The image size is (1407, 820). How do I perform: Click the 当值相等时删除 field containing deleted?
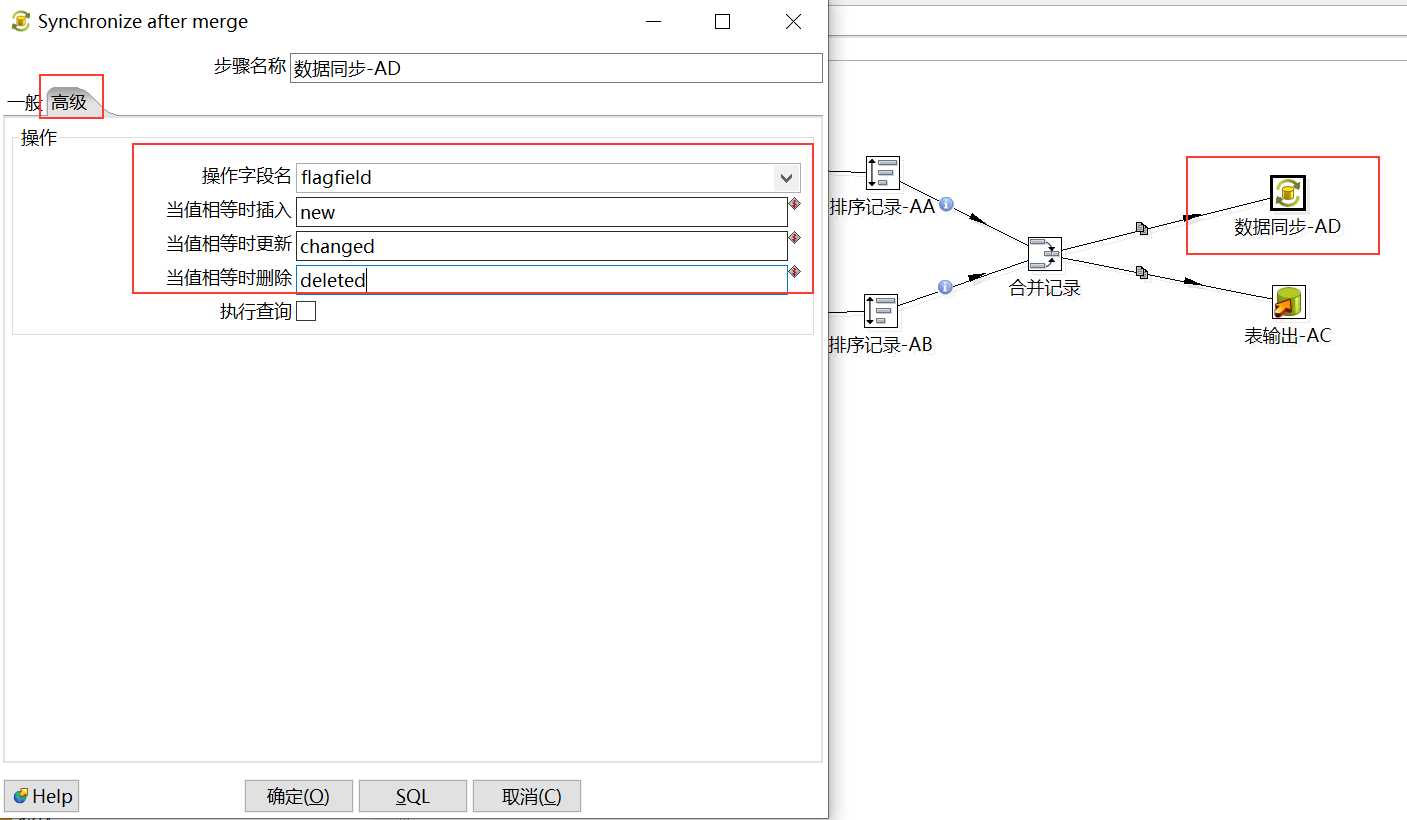coord(542,280)
